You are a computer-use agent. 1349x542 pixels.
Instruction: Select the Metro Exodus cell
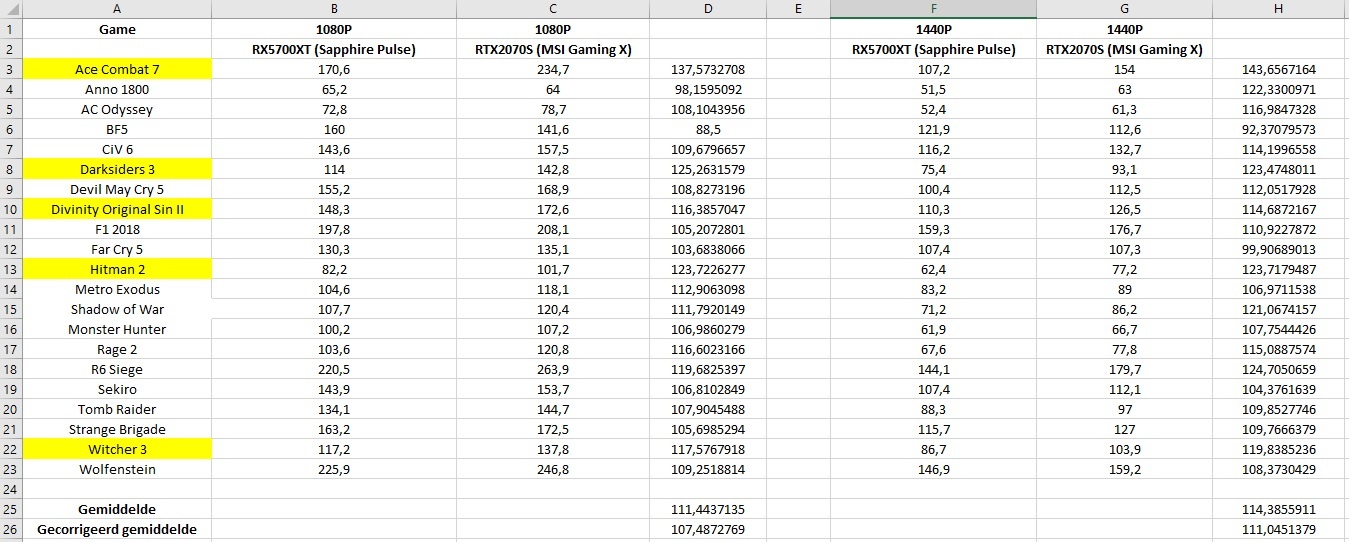(117, 289)
